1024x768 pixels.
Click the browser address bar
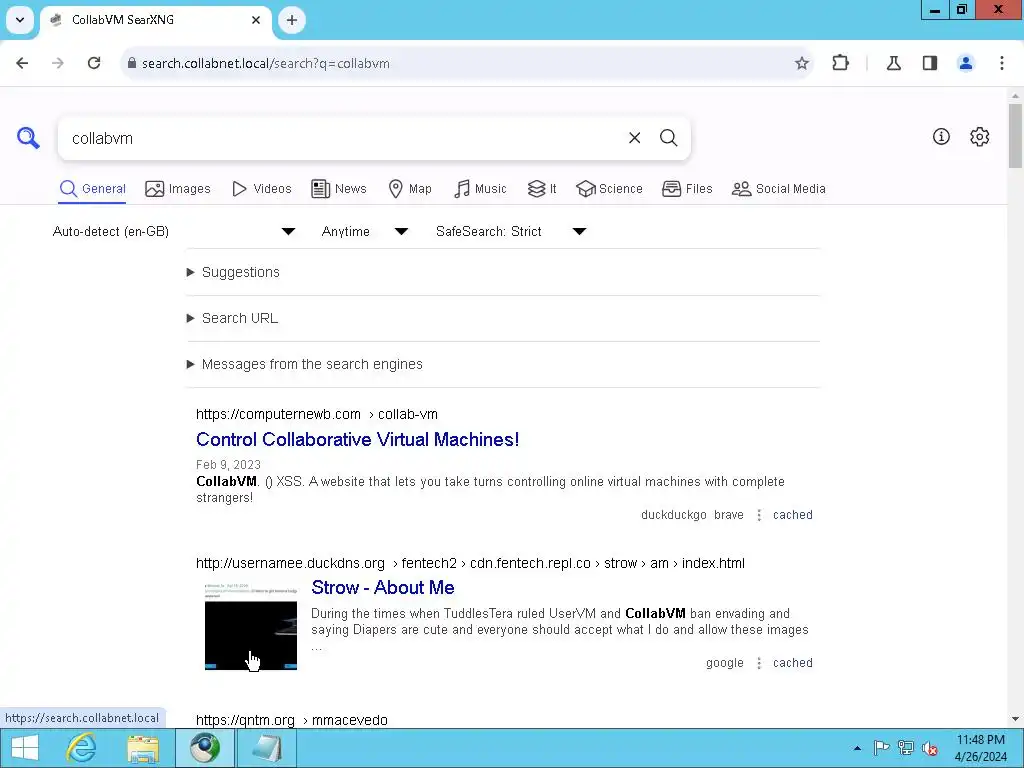457,63
